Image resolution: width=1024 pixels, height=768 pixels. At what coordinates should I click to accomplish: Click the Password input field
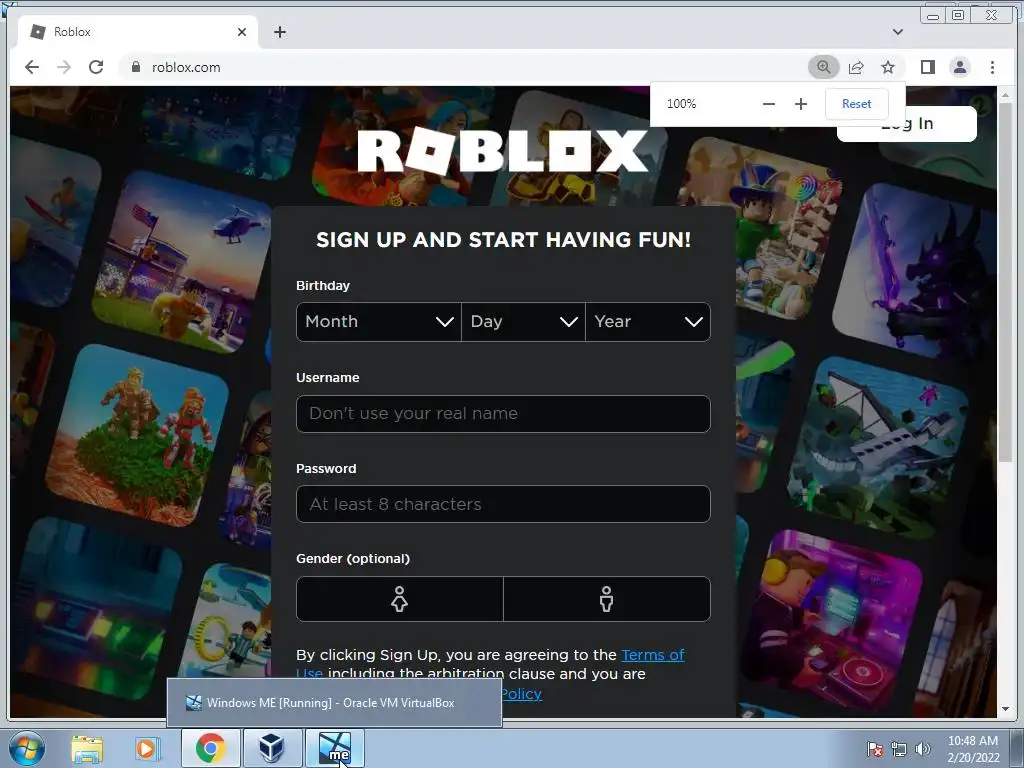point(503,504)
